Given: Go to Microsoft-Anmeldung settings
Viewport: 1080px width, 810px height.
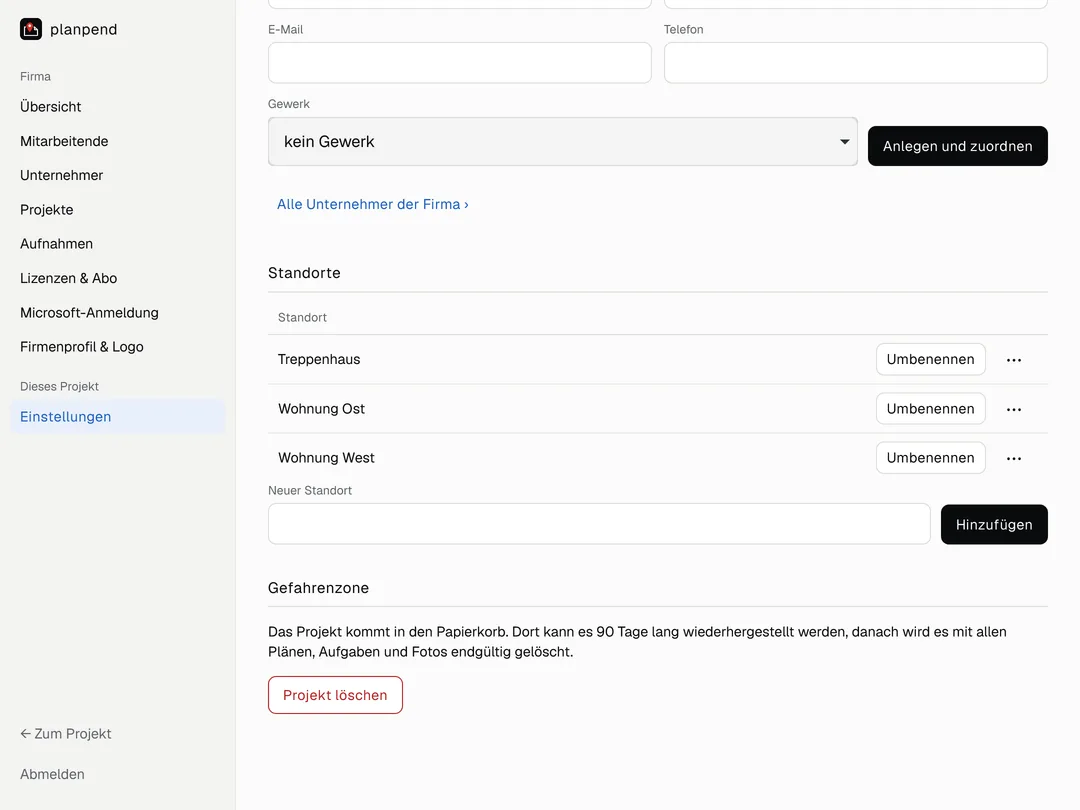Looking at the screenshot, I should coord(89,313).
